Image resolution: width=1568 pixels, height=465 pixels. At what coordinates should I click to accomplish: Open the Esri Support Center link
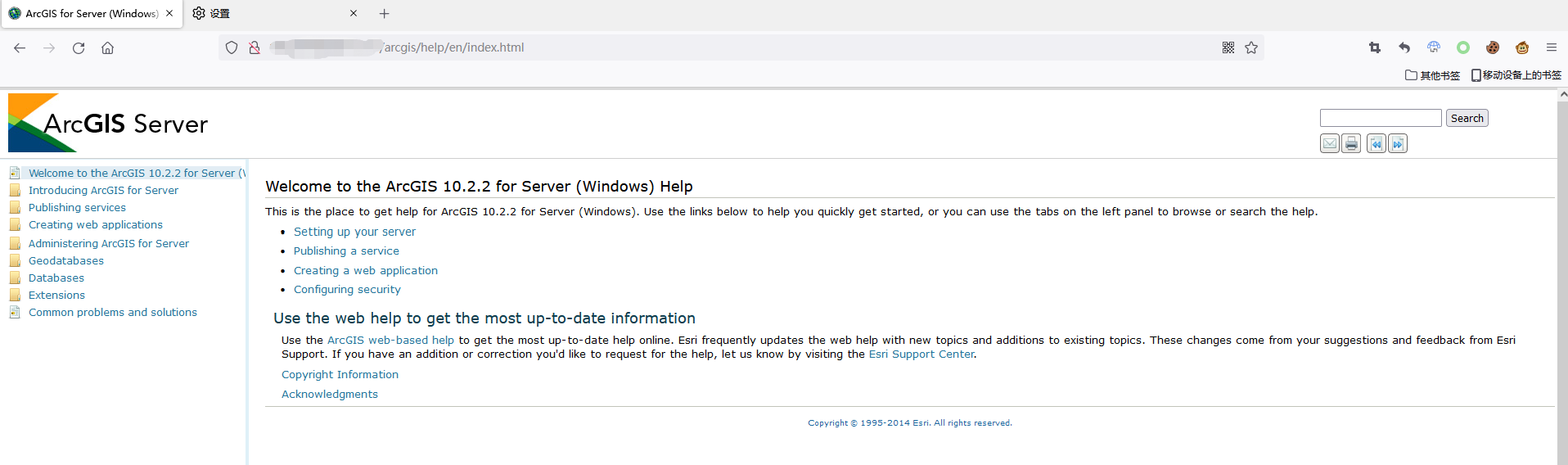(x=921, y=354)
